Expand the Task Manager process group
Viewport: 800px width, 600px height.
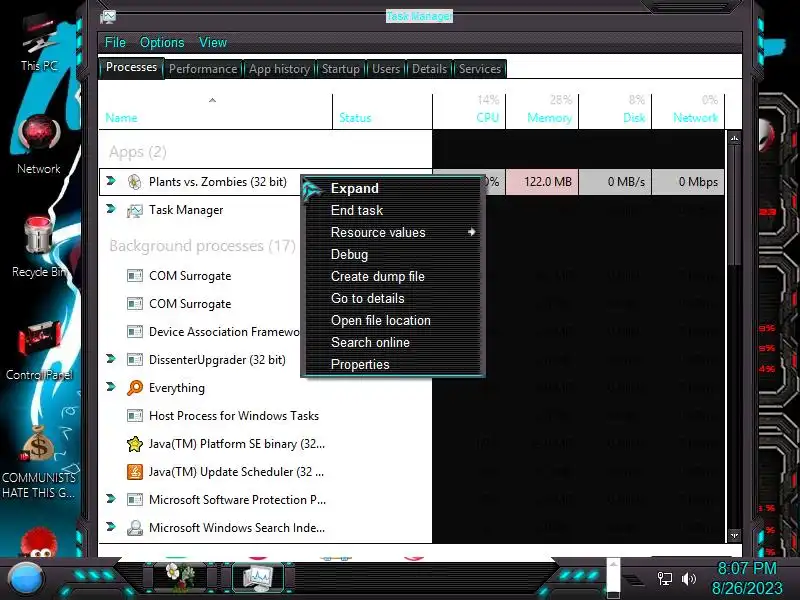click(x=111, y=209)
